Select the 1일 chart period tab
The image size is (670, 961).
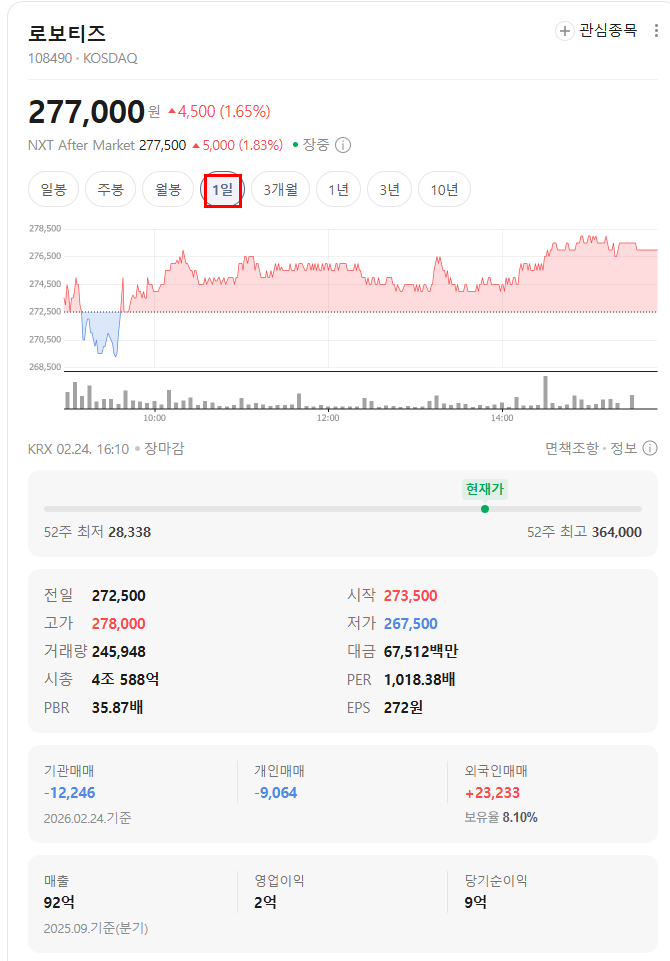pyautogui.click(x=223, y=190)
